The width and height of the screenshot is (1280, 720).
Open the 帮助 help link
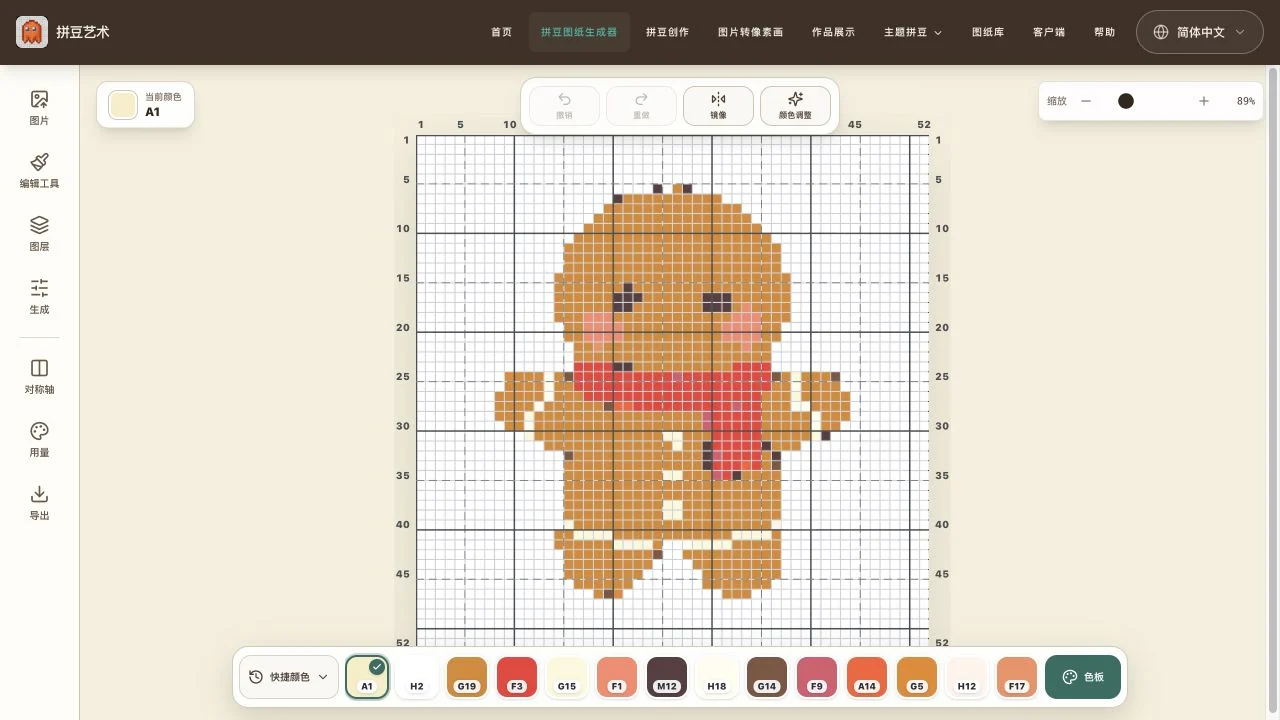click(x=1104, y=32)
